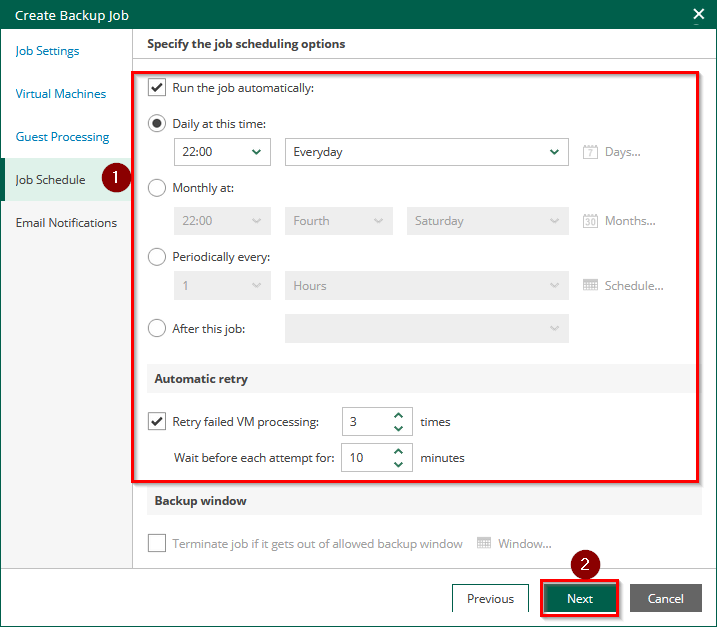Select Daily at this time option
Image resolution: width=717 pixels, height=627 pixels.
coord(157,123)
